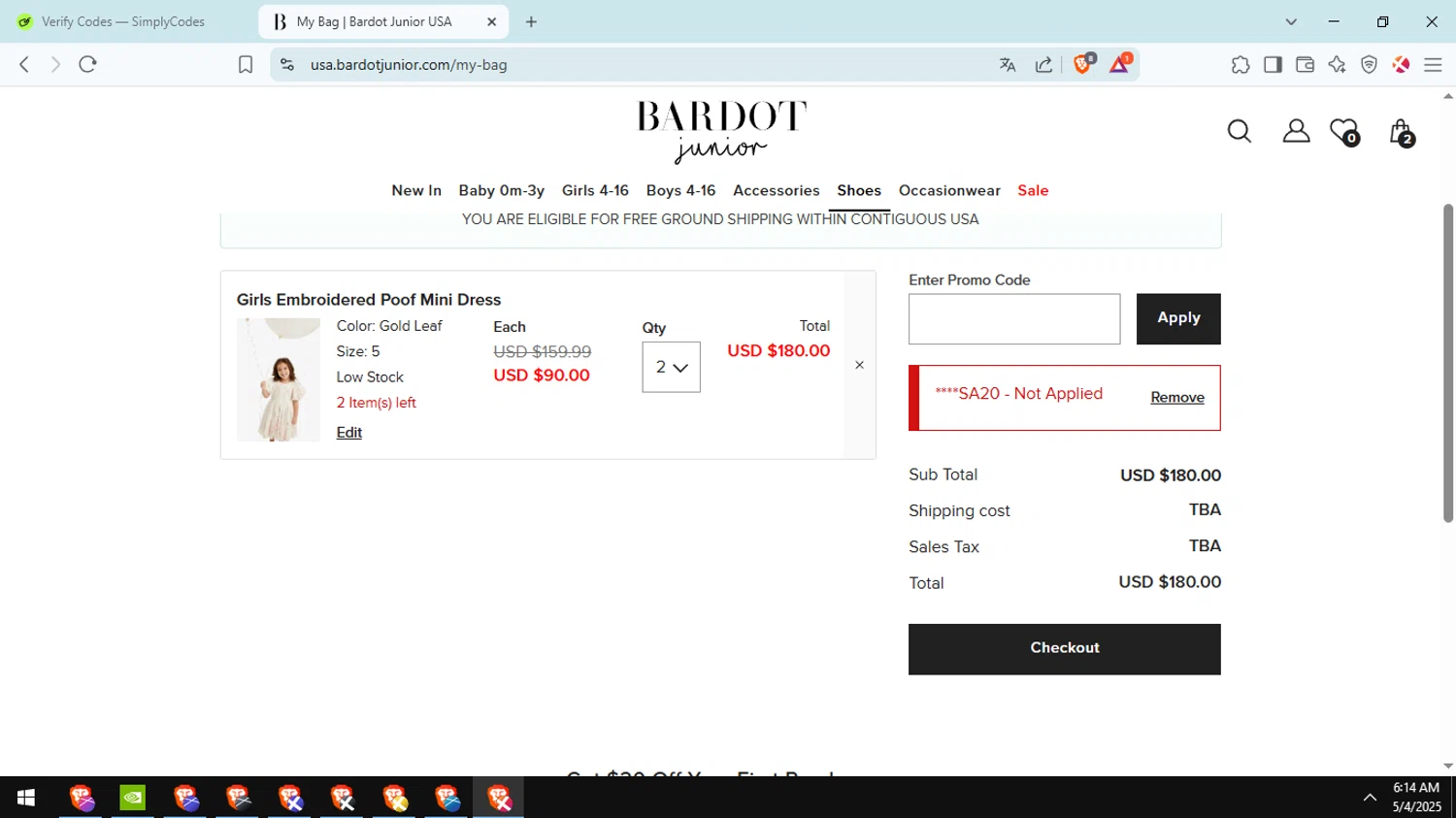Viewport: 1456px width, 818px height.
Task: Click the 2 Item(s) left text
Action: pyautogui.click(x=377, y=403)
